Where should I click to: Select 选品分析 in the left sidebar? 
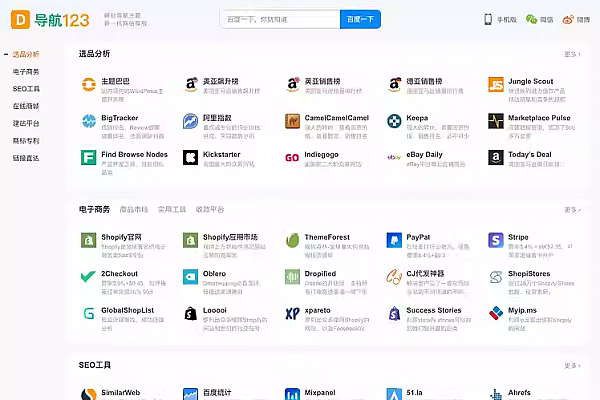pyautogui.click(x=26, y=54)
